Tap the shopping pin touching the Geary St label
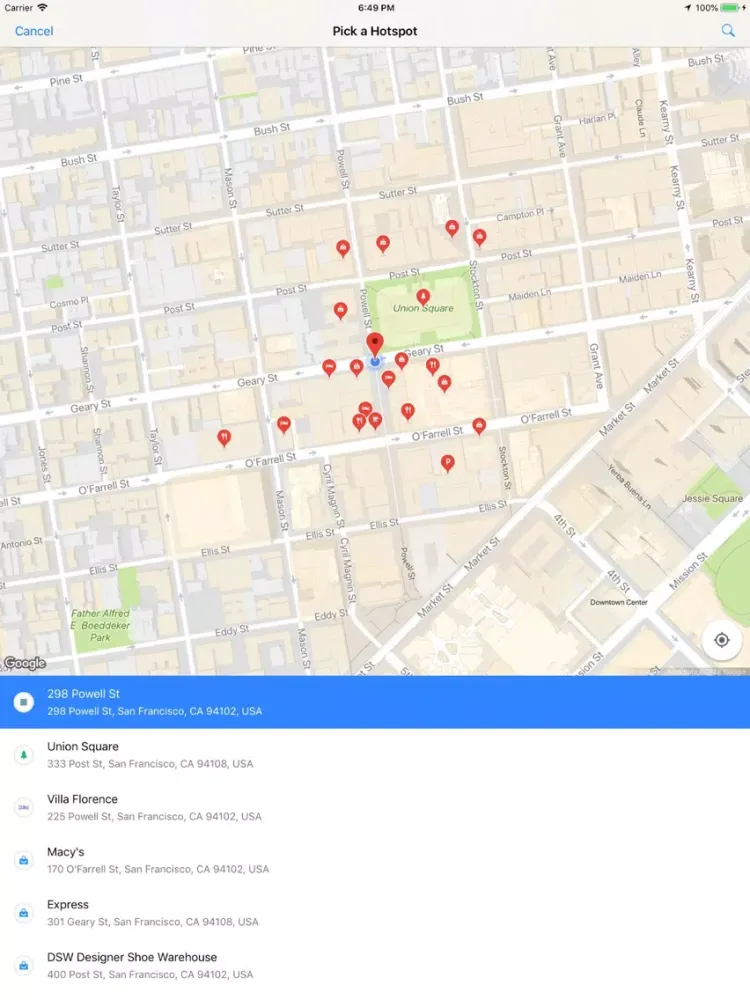The image size is (750, 1000). [401, 360]
